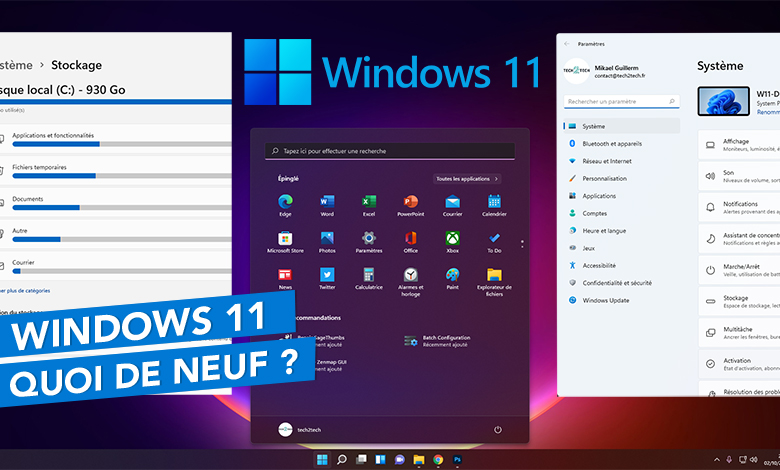The height and width of the screenshot is (470, 780).
Task: Select Système in Settings sidebar
Action: pos(622,126)
